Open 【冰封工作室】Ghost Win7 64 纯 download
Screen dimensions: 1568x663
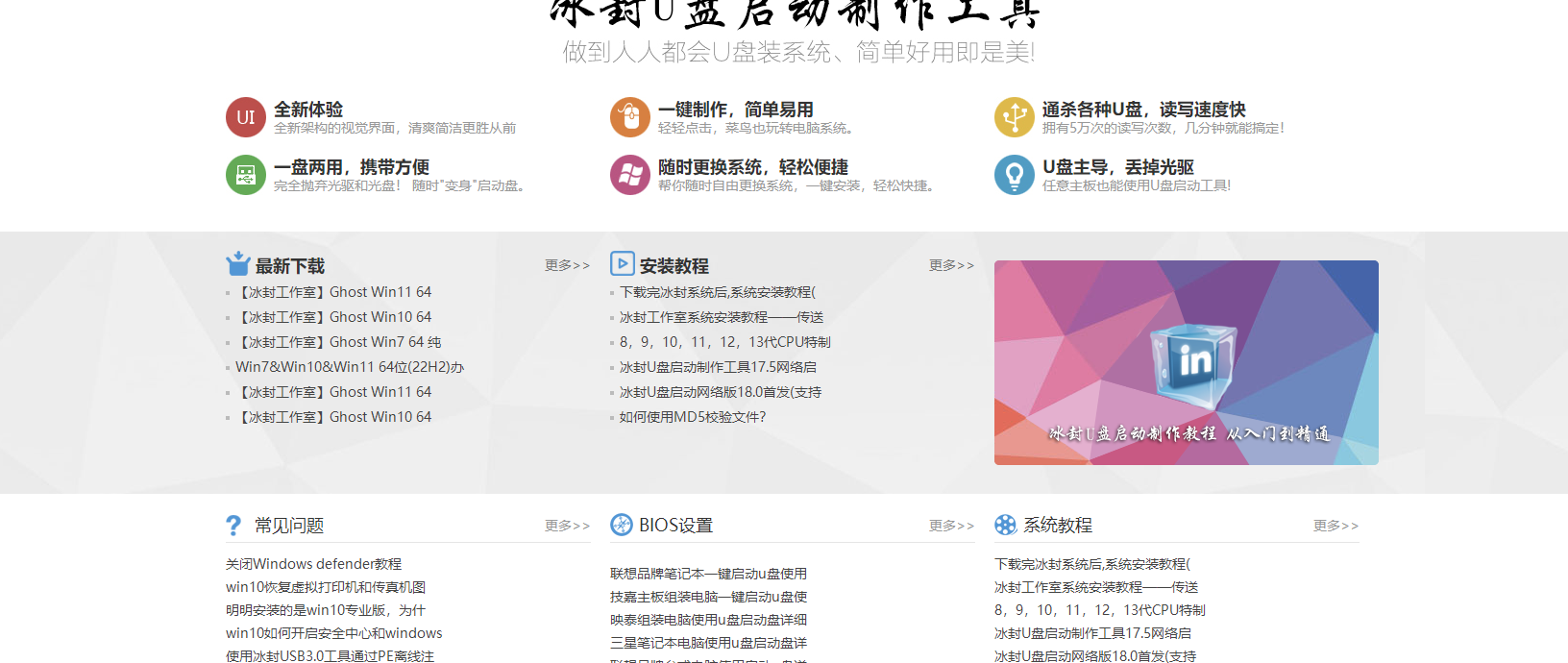coord(338,342)
